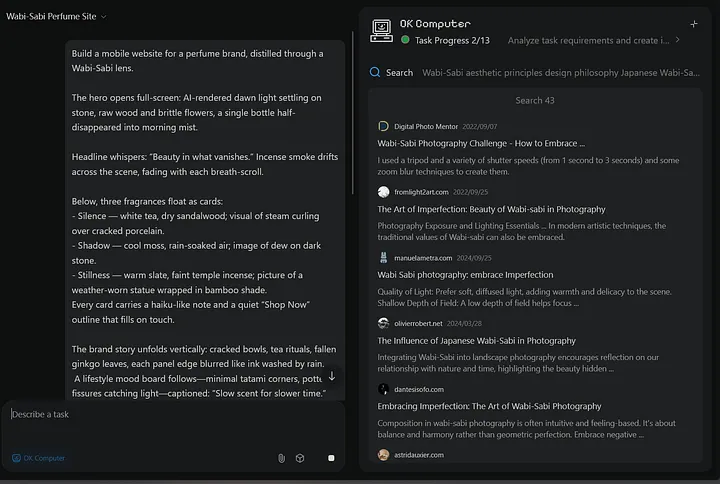The height and width of the screenshot is (484, 720).
Task: Click the Digital Photo Mentor source icon
Action: [x=383, y=126]
